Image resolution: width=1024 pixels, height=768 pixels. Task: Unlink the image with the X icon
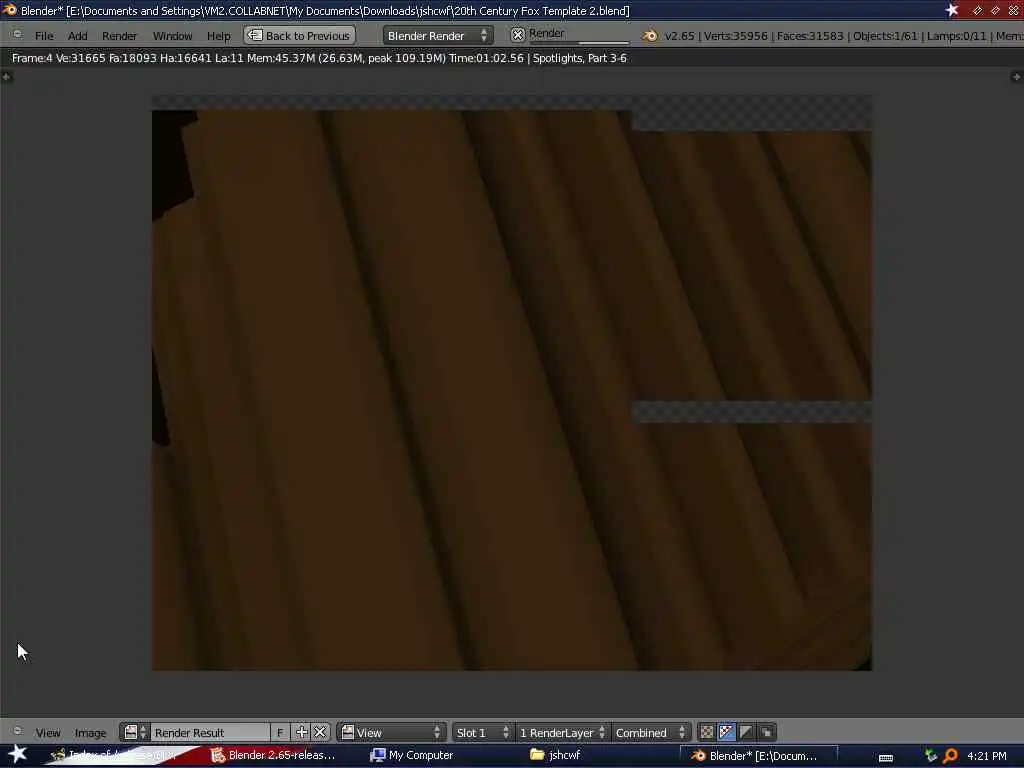[320, 732]
